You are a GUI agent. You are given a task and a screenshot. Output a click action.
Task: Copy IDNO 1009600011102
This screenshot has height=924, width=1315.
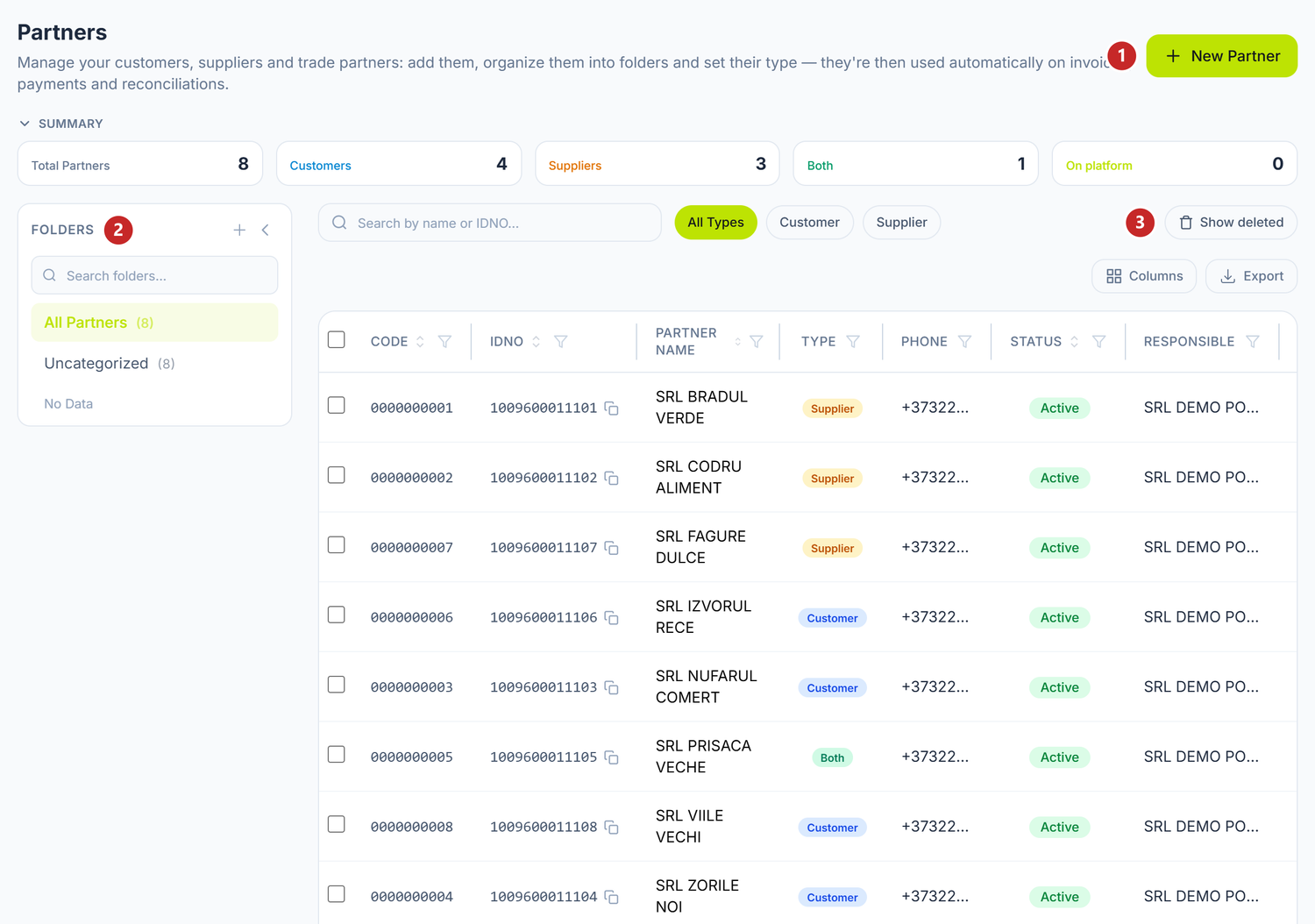pyautogui.click(x=612, y=479)
